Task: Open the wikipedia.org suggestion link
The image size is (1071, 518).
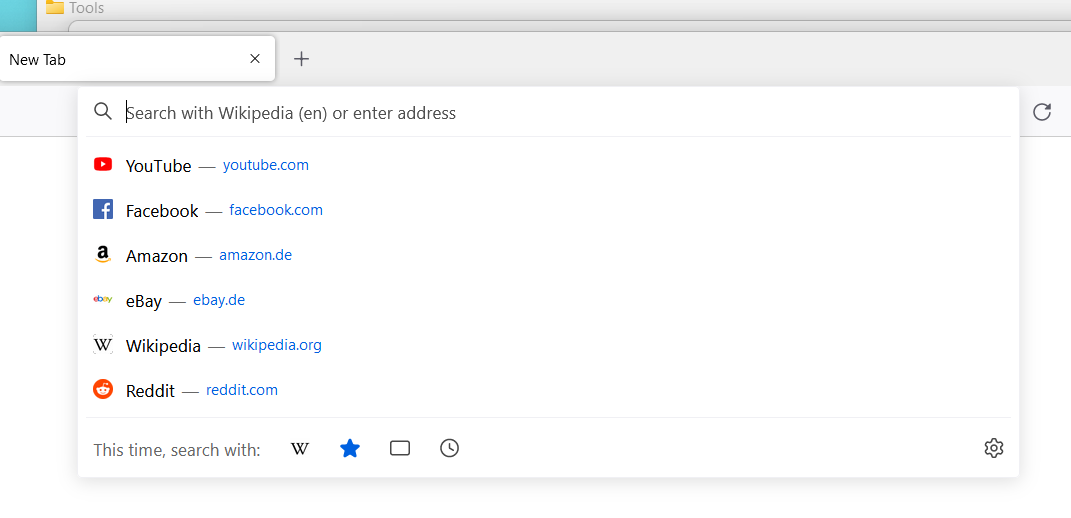Action: coord(277,345)
